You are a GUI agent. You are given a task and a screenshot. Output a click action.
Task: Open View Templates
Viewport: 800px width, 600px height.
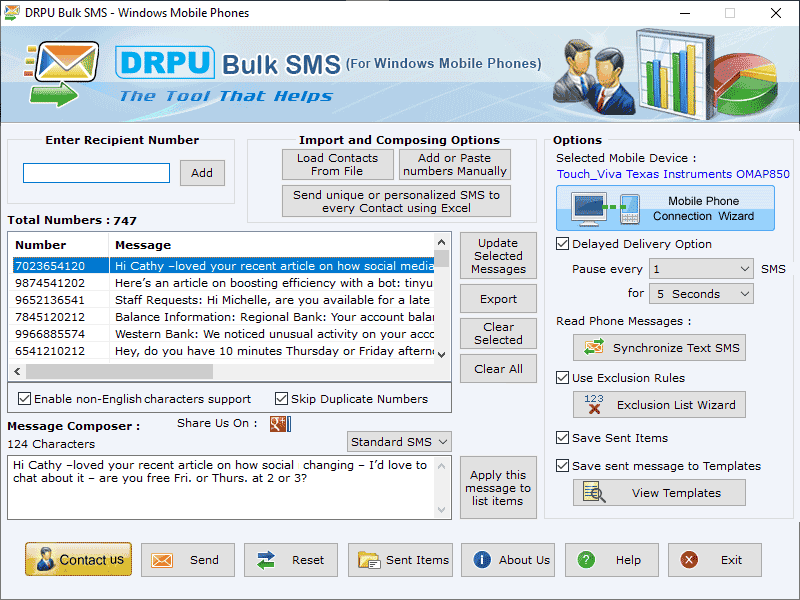pos(659,492)
